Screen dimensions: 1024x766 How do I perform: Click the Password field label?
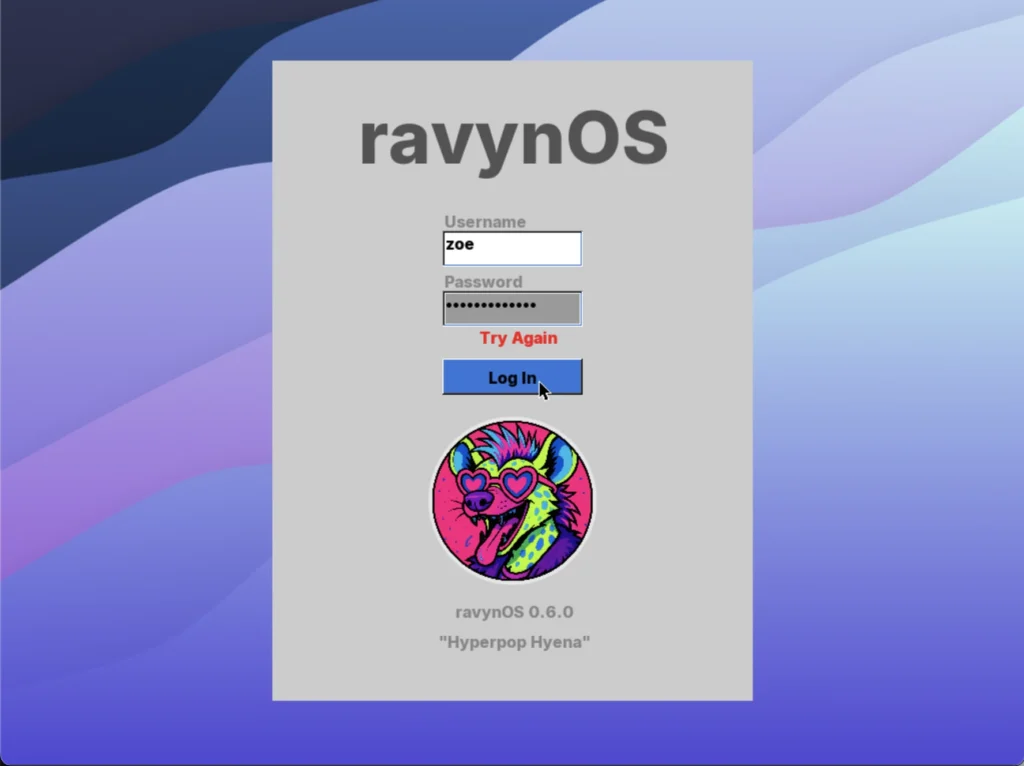click(x=482, y=281)
